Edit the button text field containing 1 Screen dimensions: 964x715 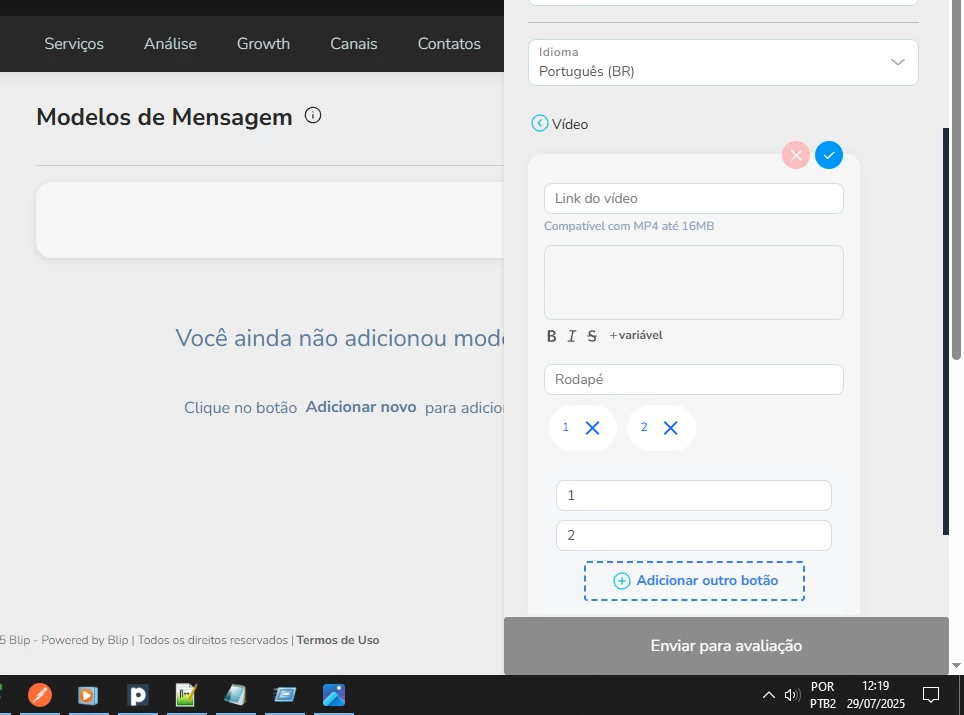(x=693, y=496)
